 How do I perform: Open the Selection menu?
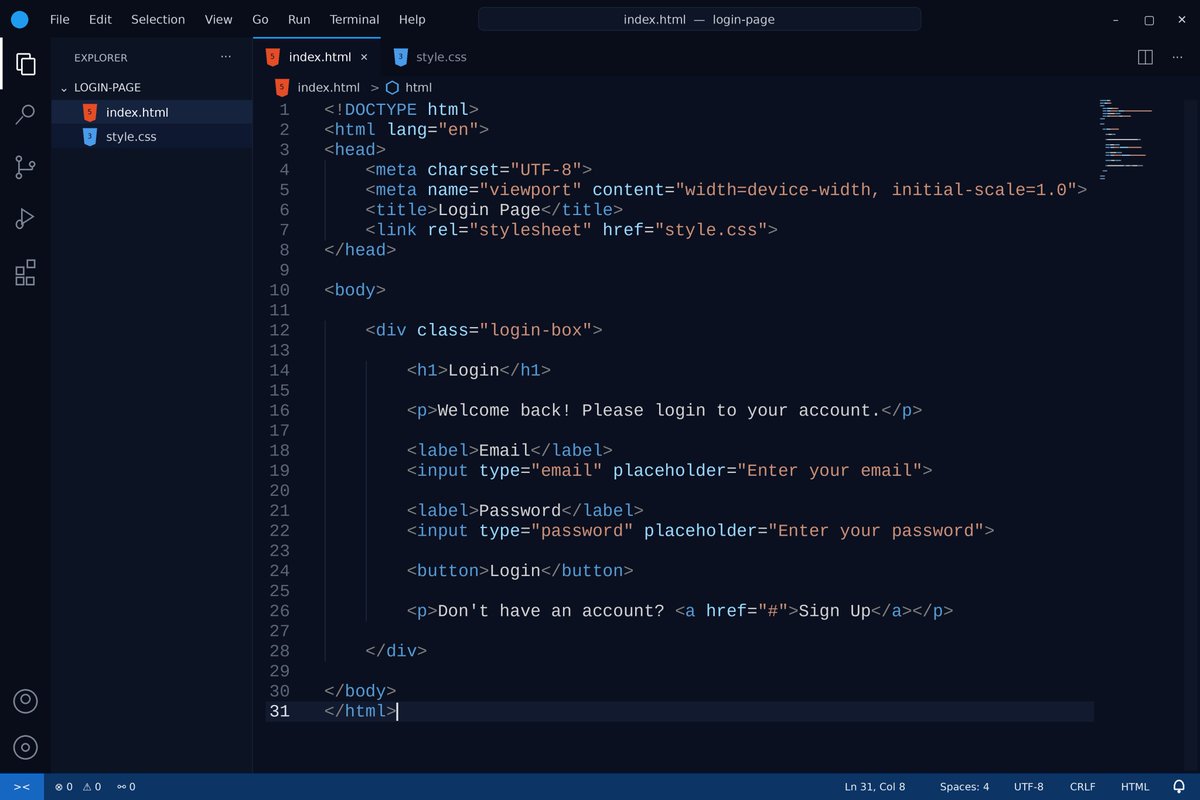click(x=158, y=19)
